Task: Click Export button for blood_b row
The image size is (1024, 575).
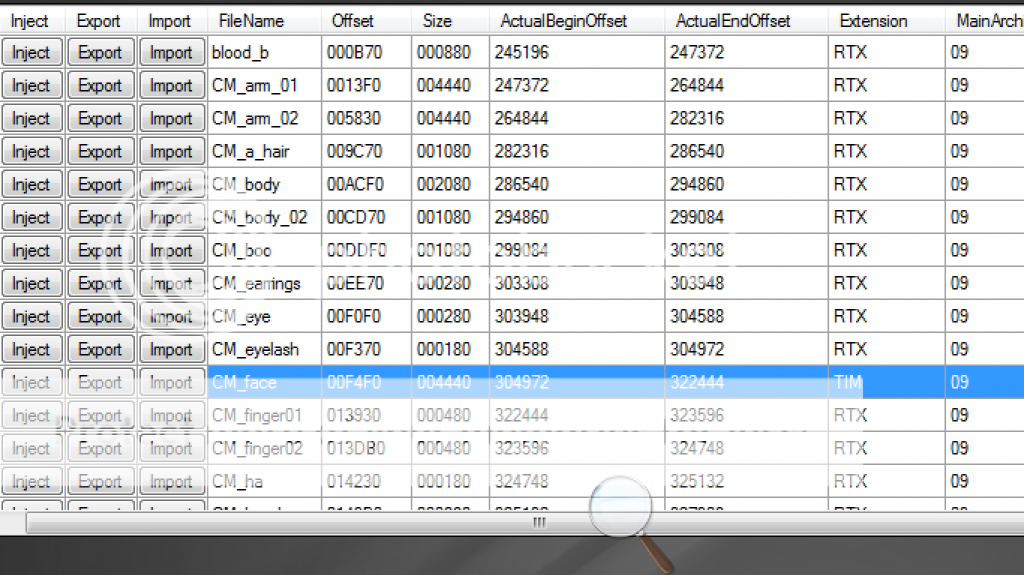Action: pos(101,52)
